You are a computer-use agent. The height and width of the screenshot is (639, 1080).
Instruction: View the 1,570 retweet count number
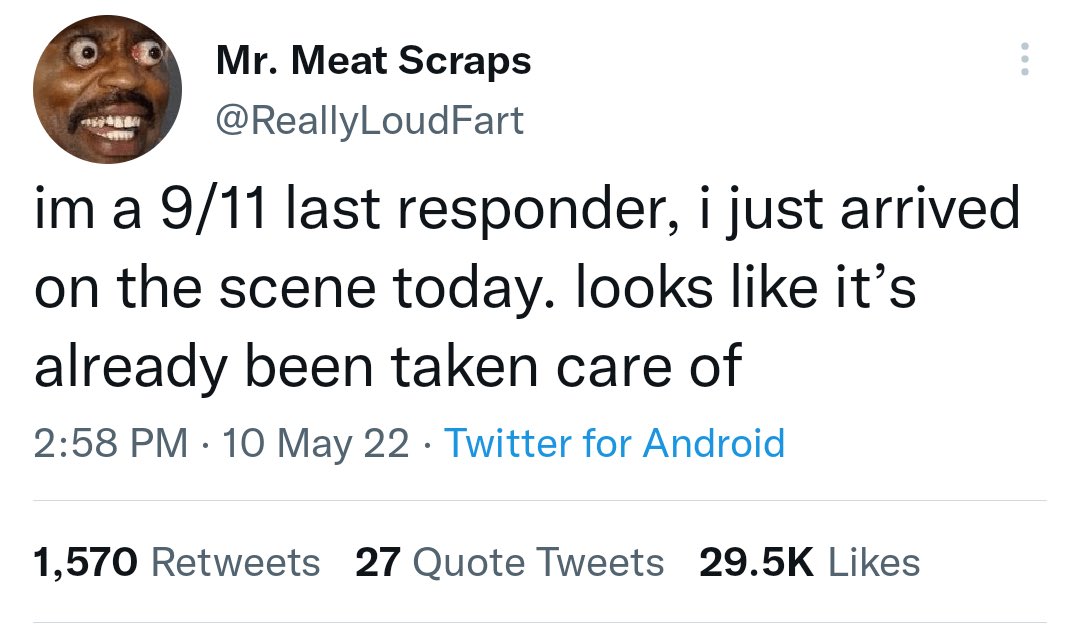point(85,563)
